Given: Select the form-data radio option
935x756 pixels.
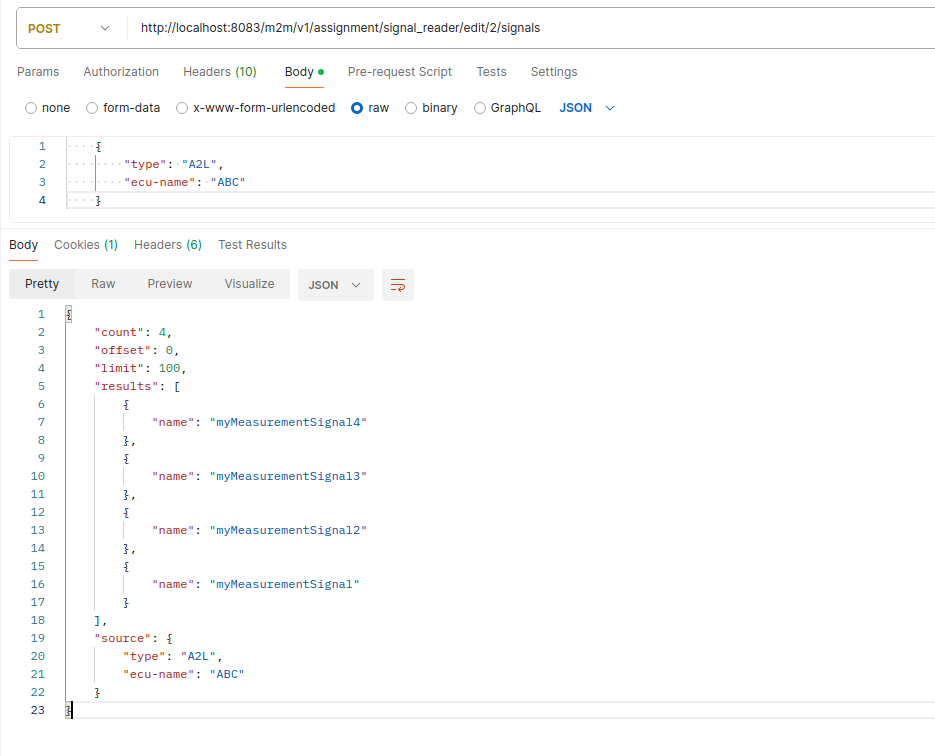Looking at the screenshot, I should pos(93,108).
